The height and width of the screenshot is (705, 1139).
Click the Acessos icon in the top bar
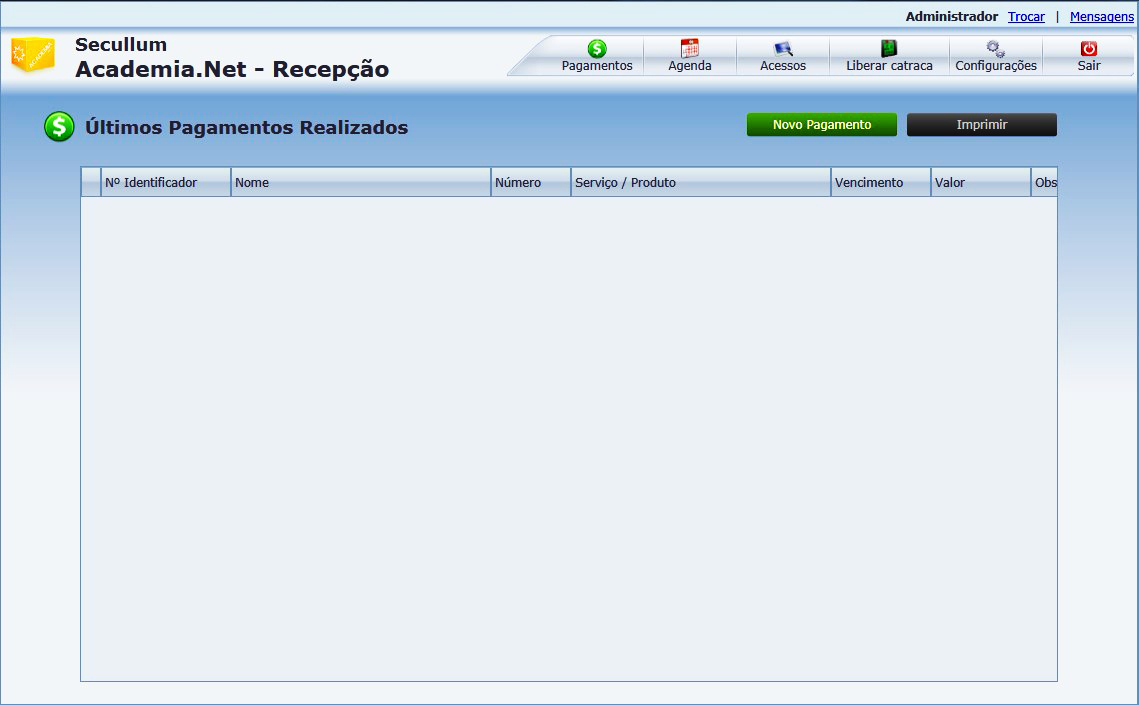point(783,48)
